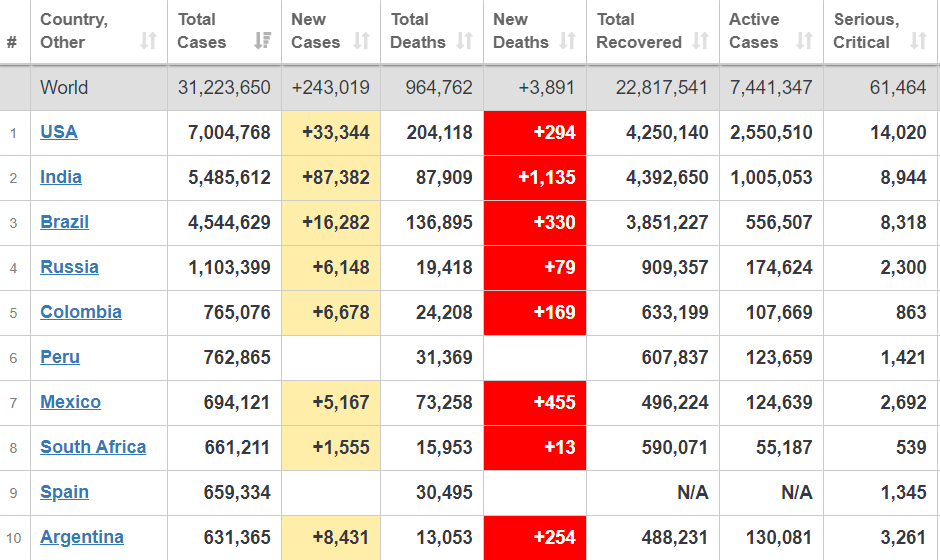Open the Russia link
940x560 pixels.
69,267
